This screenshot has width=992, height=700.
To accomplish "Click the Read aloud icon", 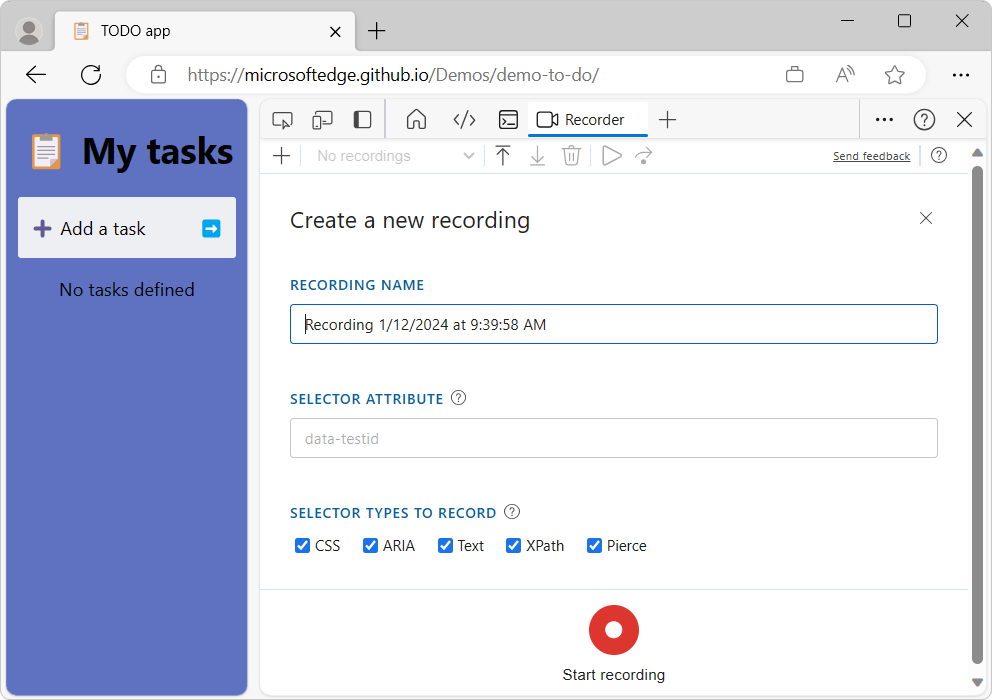I will click(x=845, y=75).
